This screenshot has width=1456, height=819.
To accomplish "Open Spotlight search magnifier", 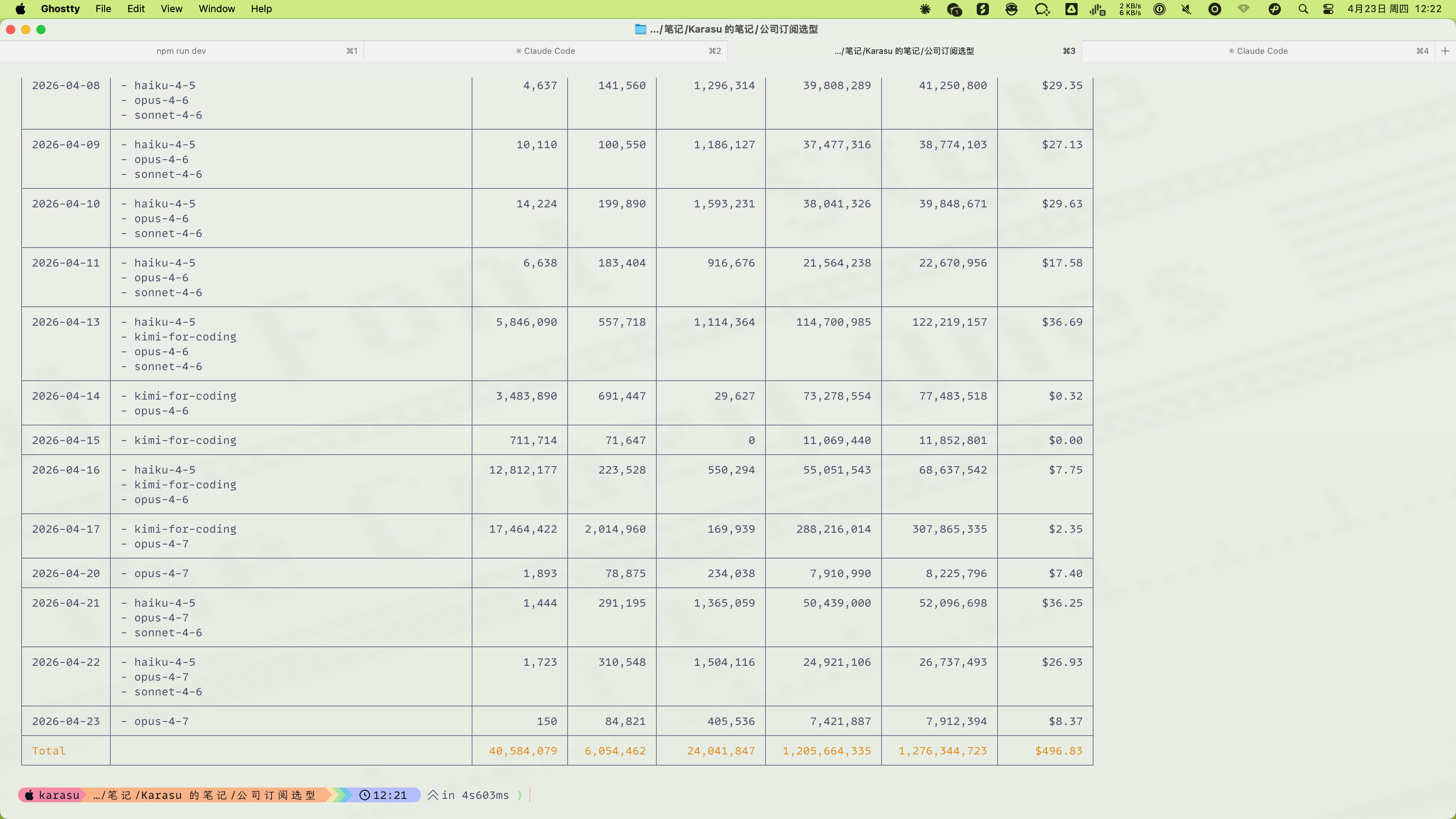I will tap(1303, 9).
